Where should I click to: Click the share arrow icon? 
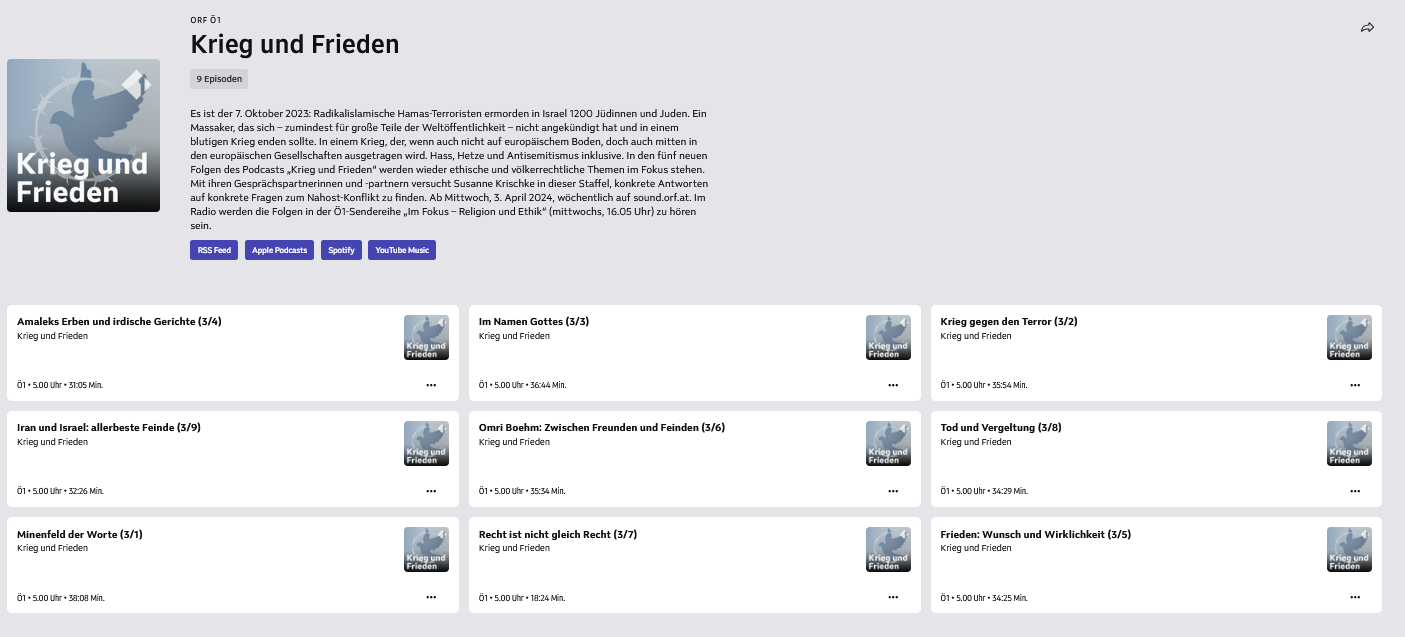click(x=1367, y=28)
